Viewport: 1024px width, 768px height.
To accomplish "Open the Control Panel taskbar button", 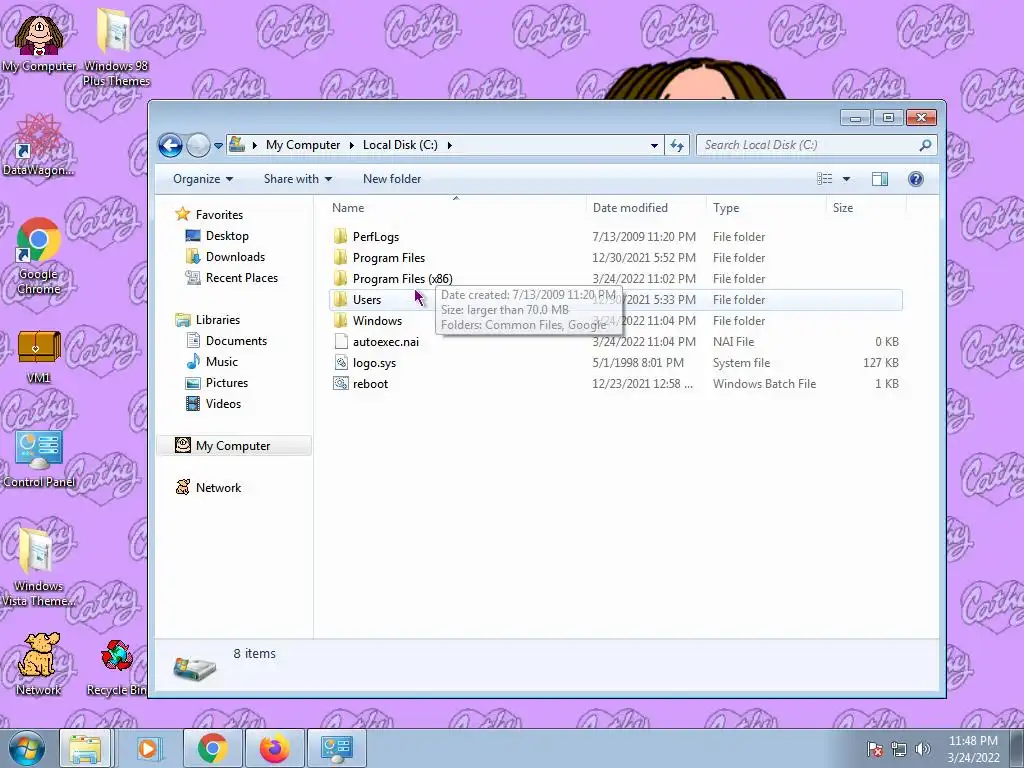I will pyautogui.click(x=336, y=748).
